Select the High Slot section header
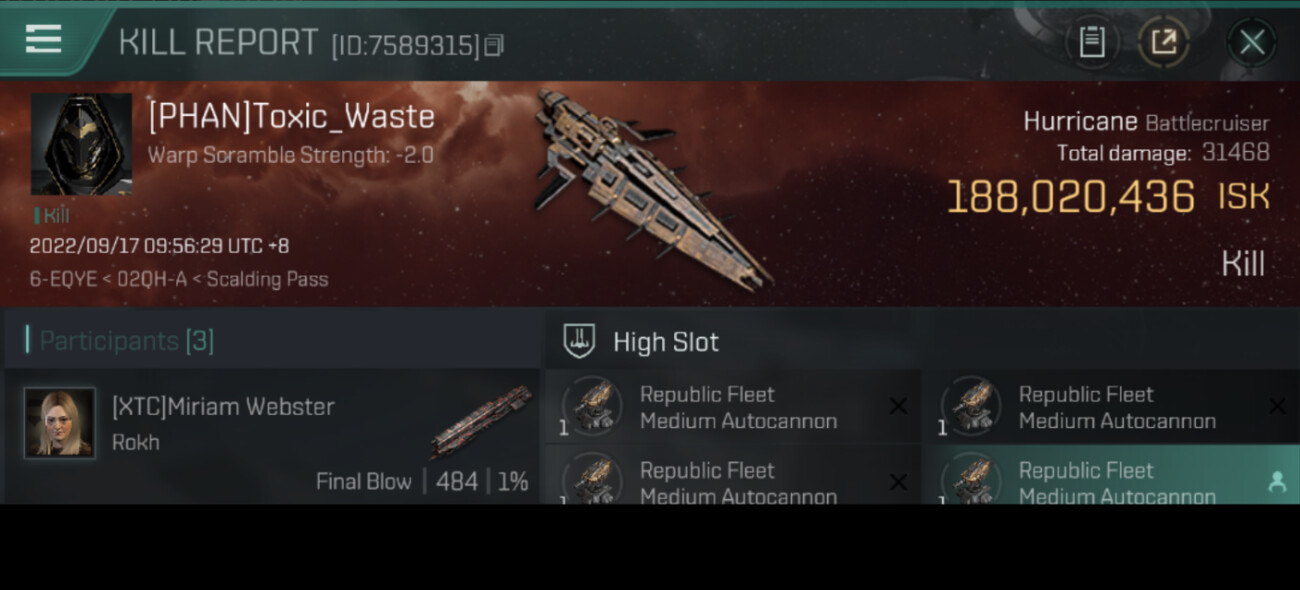 point(665,342)
